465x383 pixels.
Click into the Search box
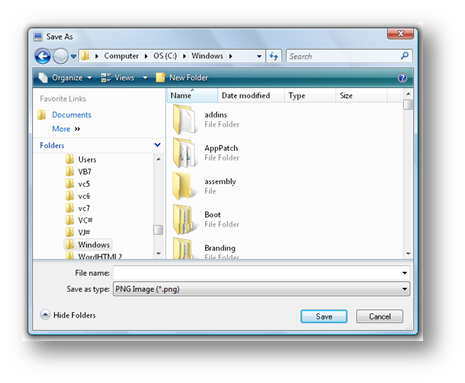pos(343,56)
